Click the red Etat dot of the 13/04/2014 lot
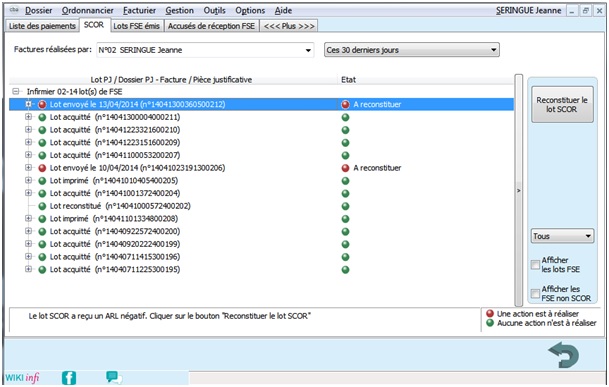 tap(345, 105)
